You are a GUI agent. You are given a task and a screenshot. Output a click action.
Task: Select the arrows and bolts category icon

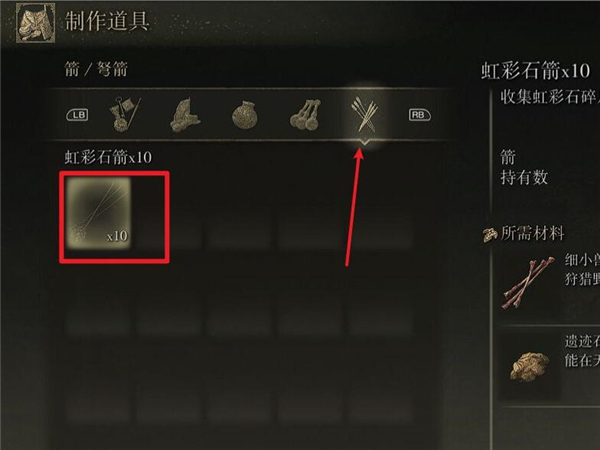tap(364, 114)
